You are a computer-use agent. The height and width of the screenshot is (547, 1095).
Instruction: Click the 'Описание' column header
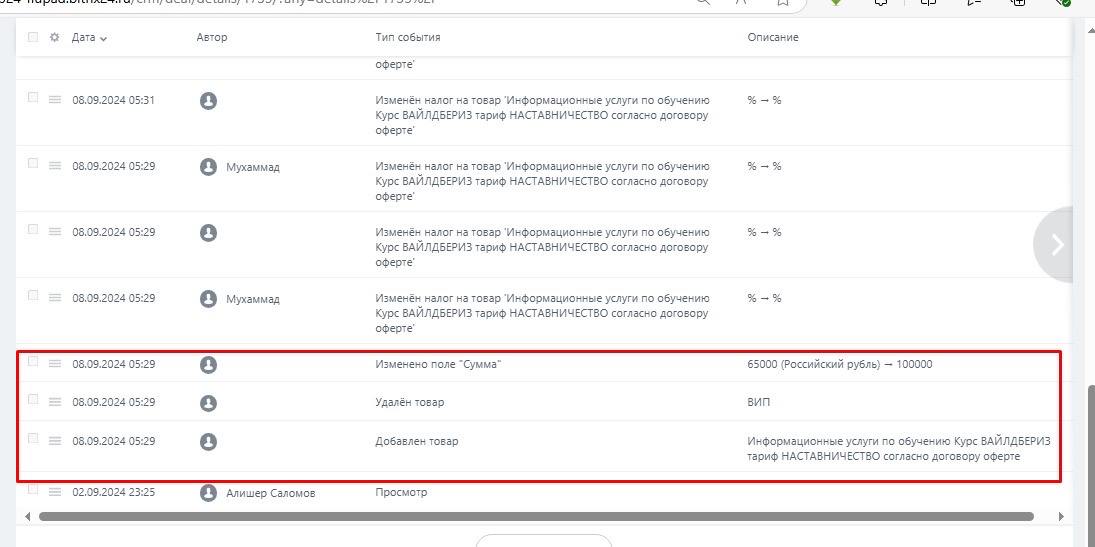point(772,38)
